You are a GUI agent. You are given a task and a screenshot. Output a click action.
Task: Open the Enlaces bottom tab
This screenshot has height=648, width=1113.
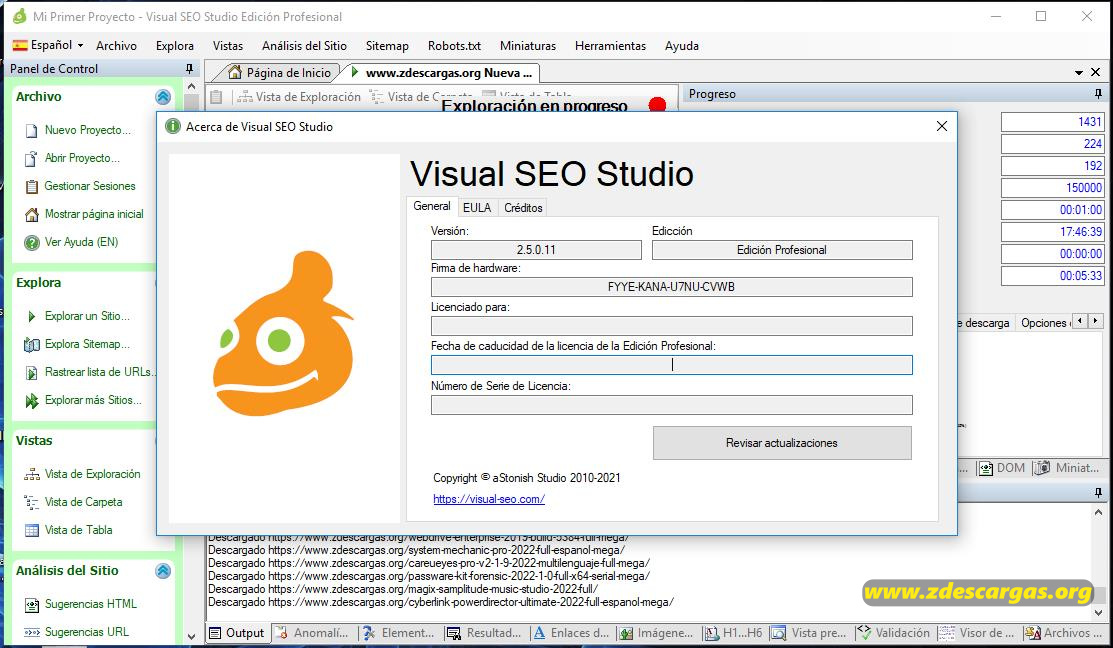pos(571,633)
